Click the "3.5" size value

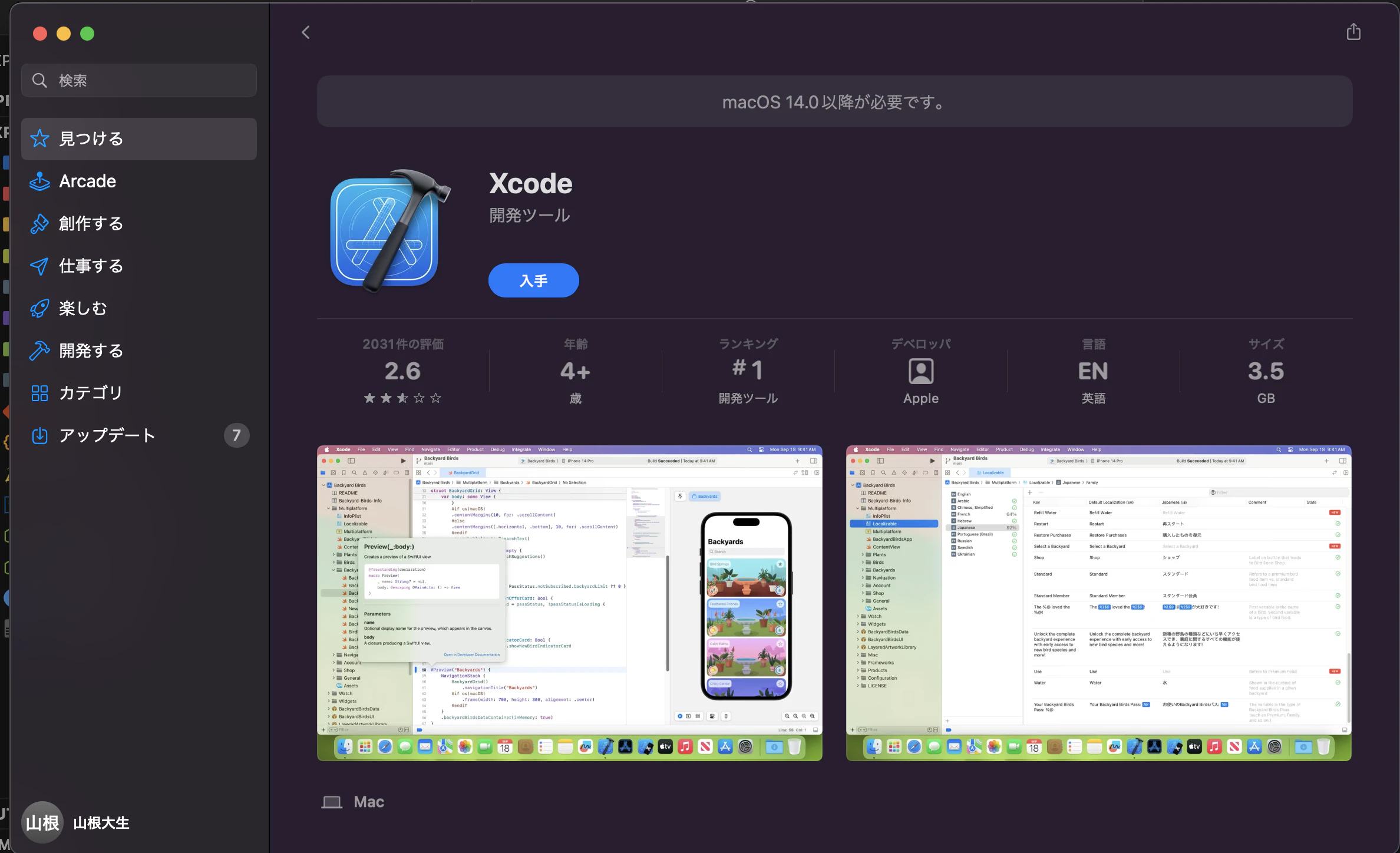click(1266, 371)
